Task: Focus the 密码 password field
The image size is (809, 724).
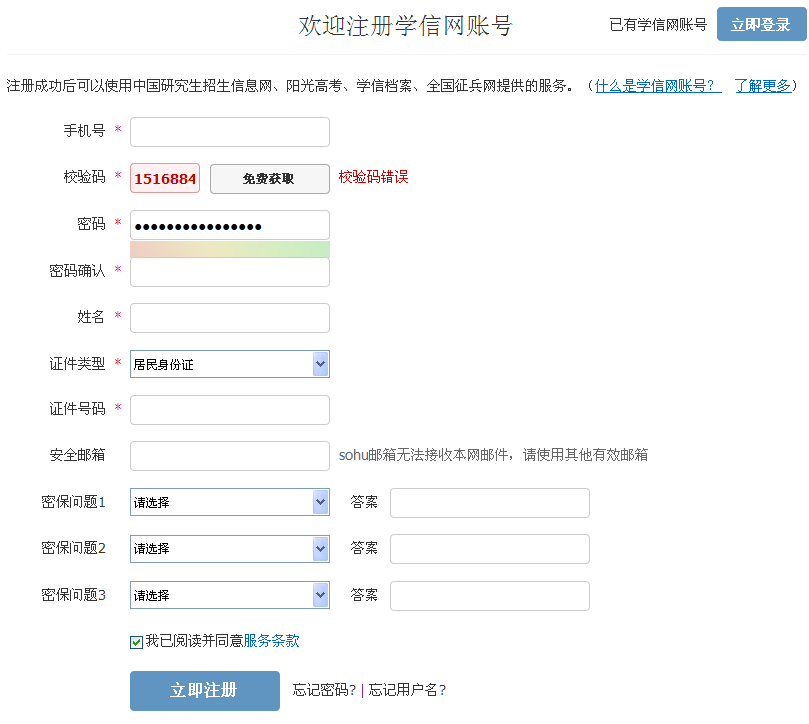Action: coord(230,225)
